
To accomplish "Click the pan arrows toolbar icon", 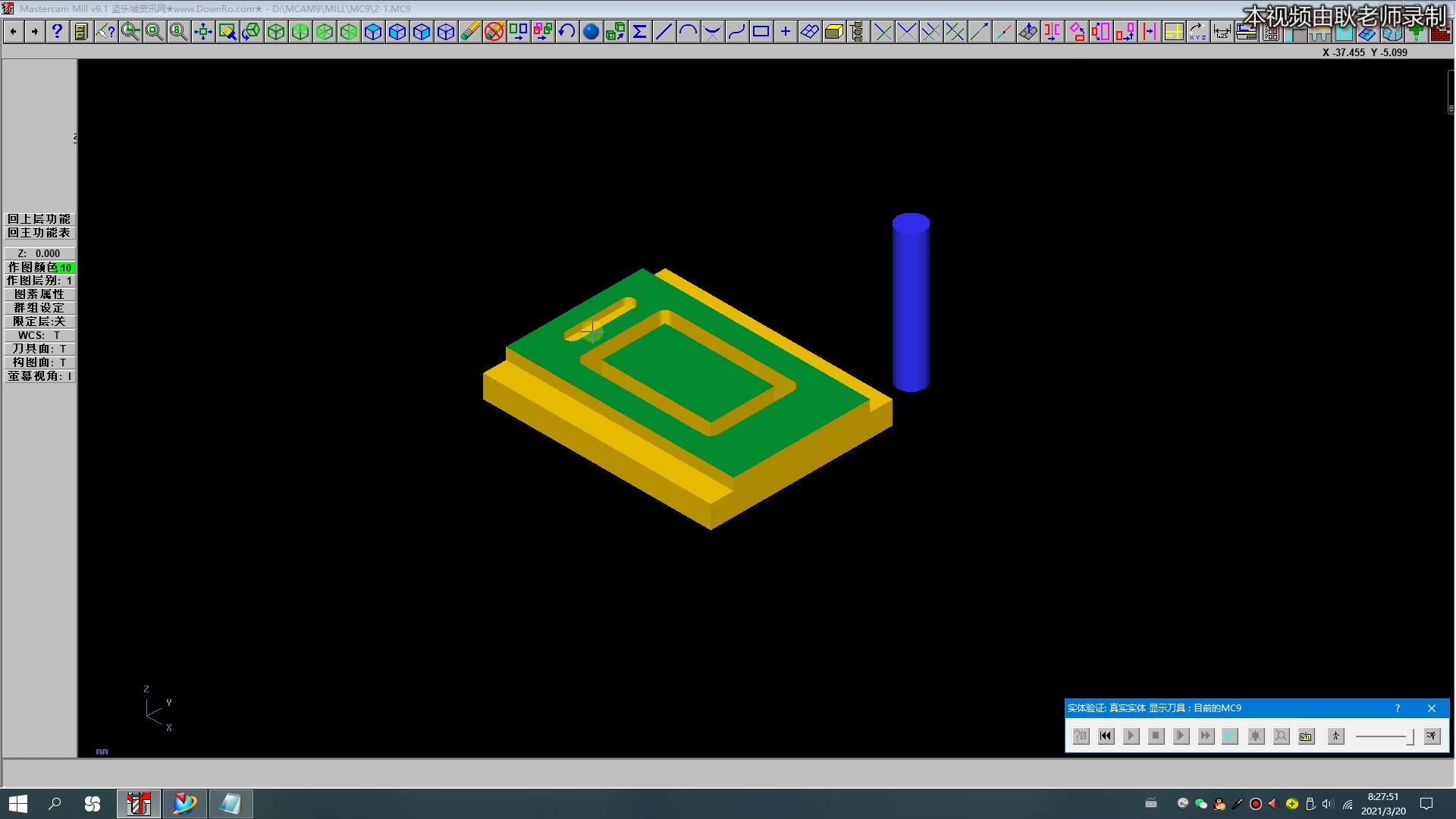I will (202, 32).
